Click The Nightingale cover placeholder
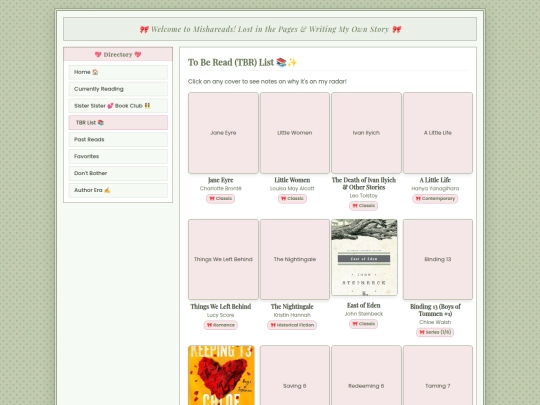Screen dimensions: 540x405 (x=295, y=259)
